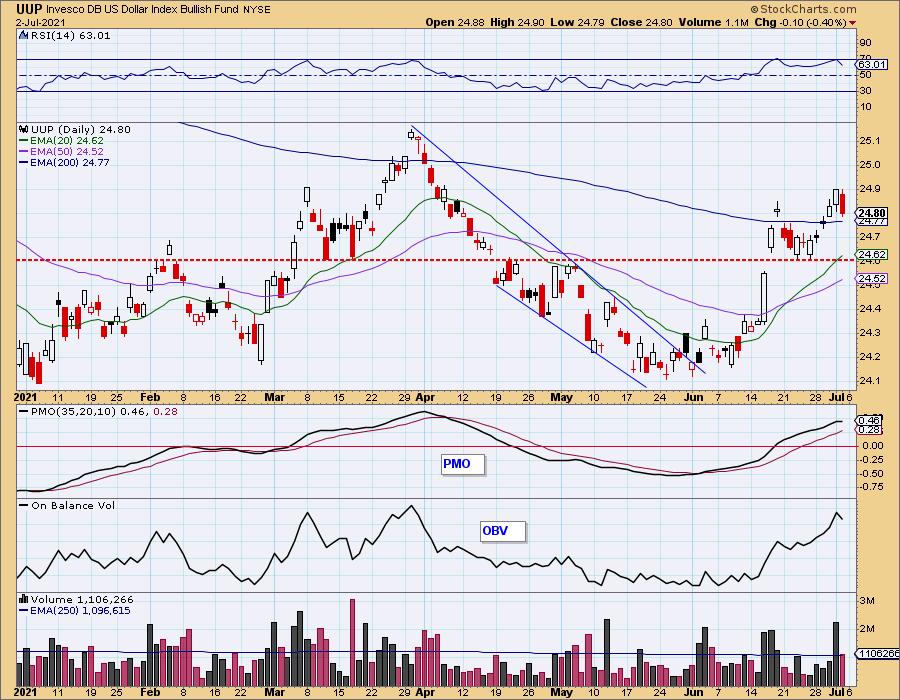This screenshot has height=700, width=900.
Task: Click the RSI(14) 63.01 legend
Action: (70, 35)
